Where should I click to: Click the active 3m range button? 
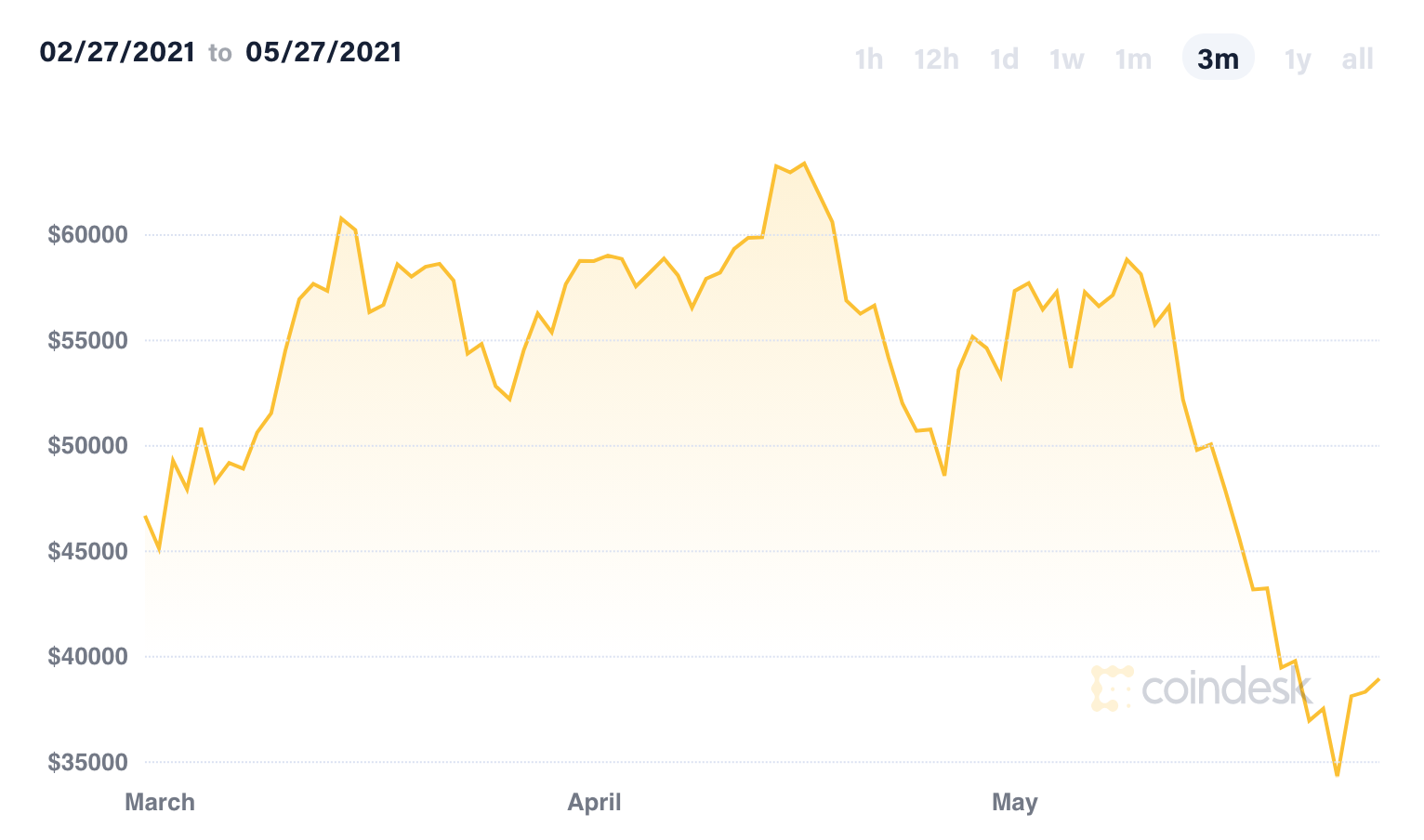(x=1218, y=58)
